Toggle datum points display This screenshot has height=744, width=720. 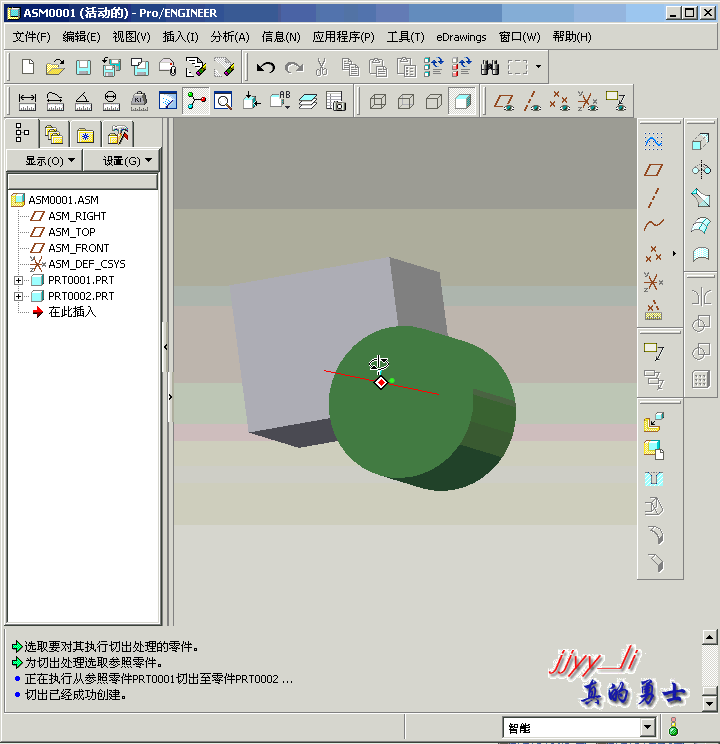tap(560, 101)
